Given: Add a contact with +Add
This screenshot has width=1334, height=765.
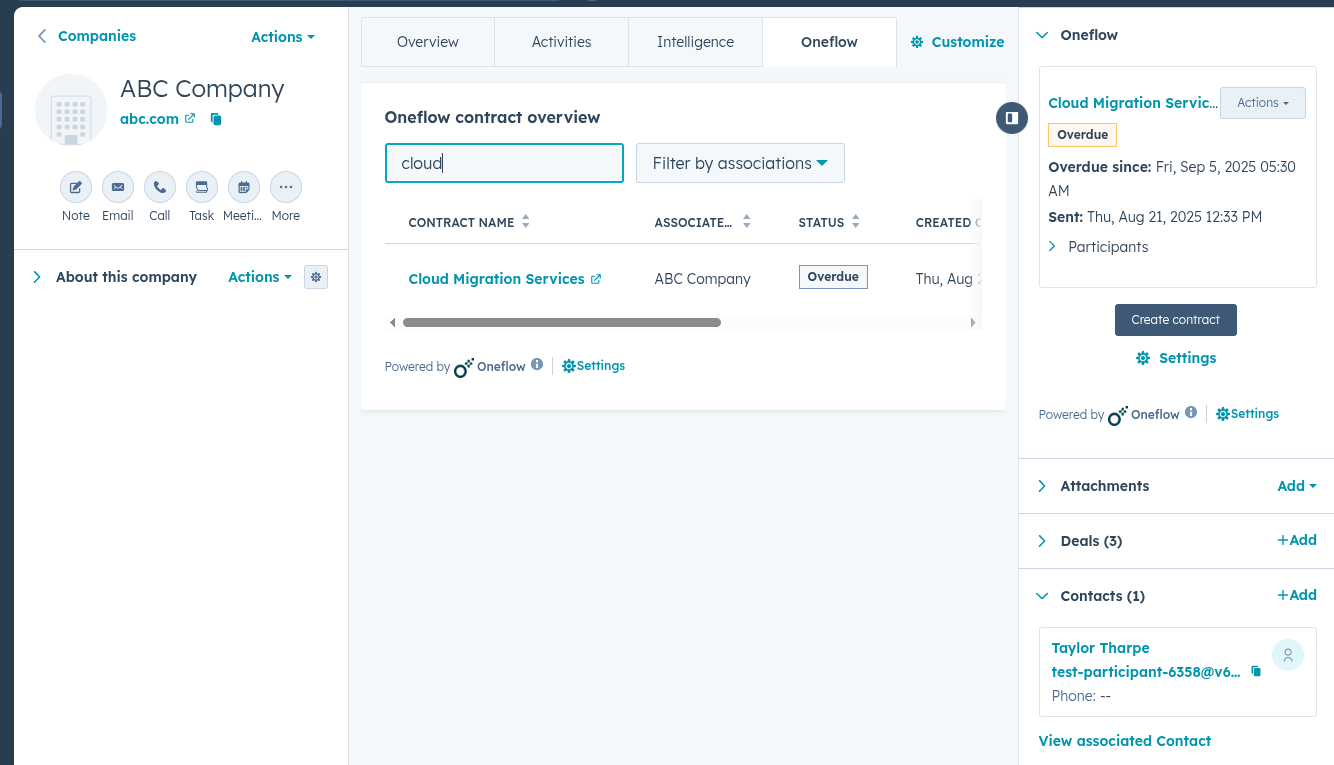Looking at the screenshot, I should coord(1297,595).
